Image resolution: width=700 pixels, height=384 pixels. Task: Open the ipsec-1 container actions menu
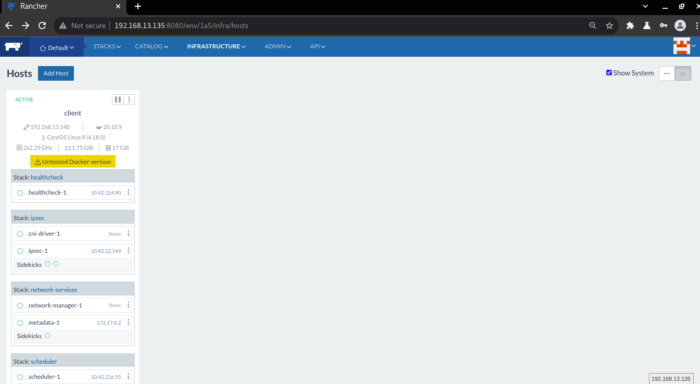pos(129,250)
